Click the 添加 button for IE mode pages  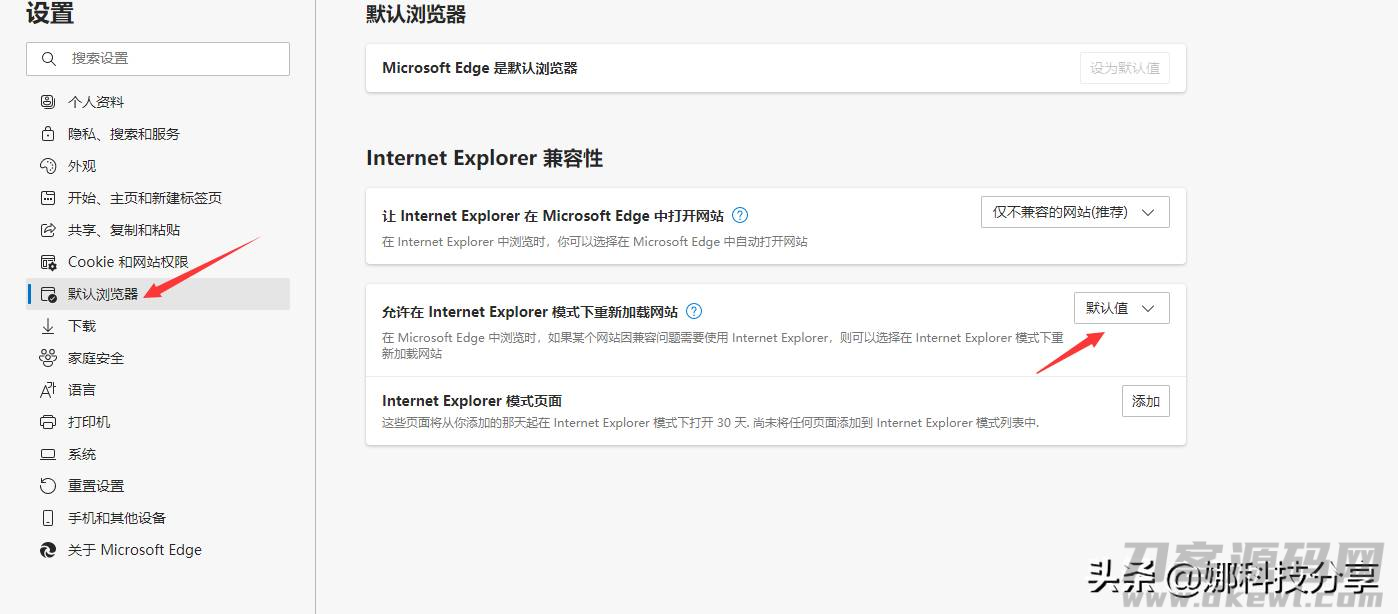[1145, 401]
